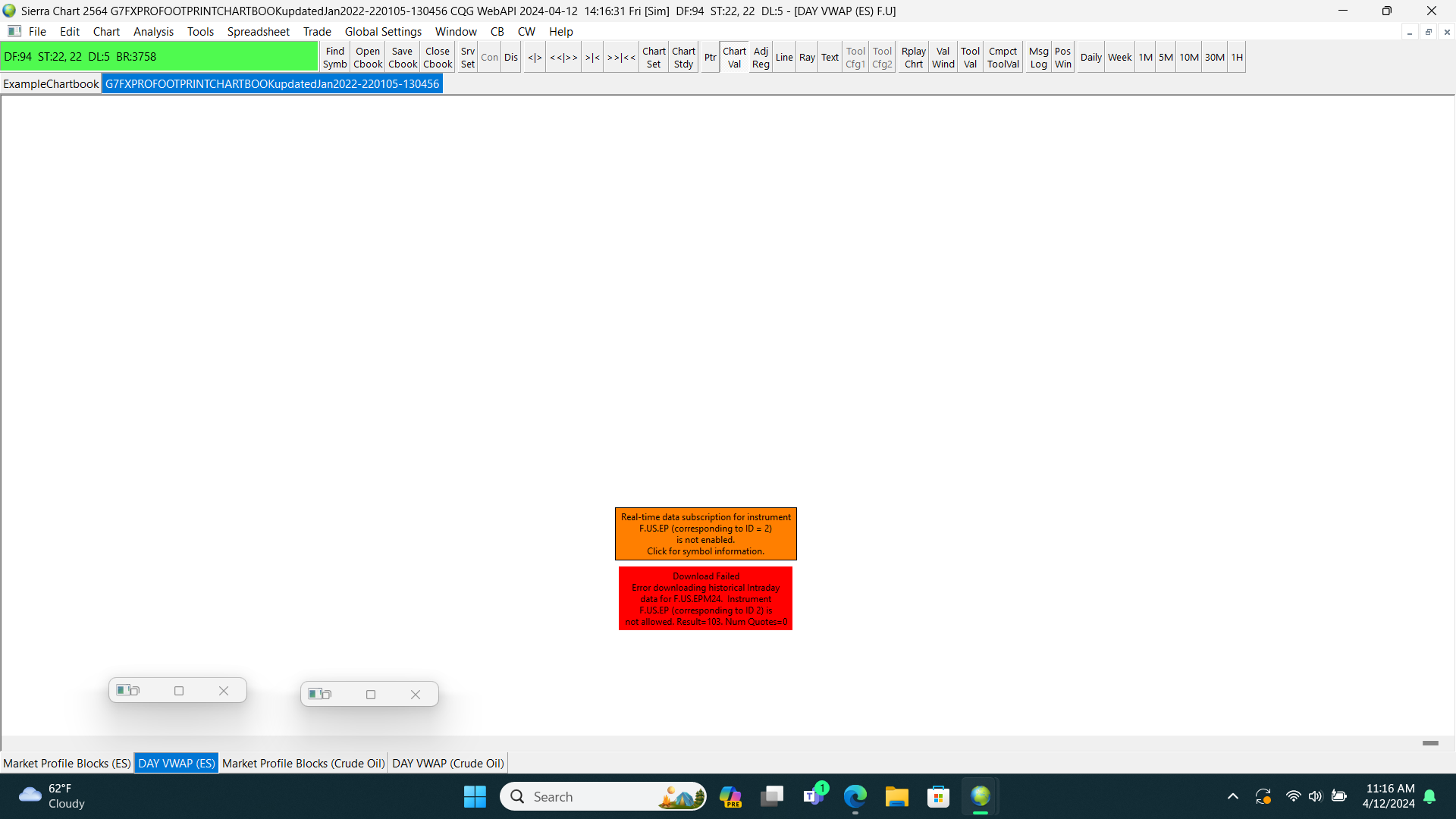Open the Global Settings menu
Viewport: 1456px width, 819px height.
point(383,32)
